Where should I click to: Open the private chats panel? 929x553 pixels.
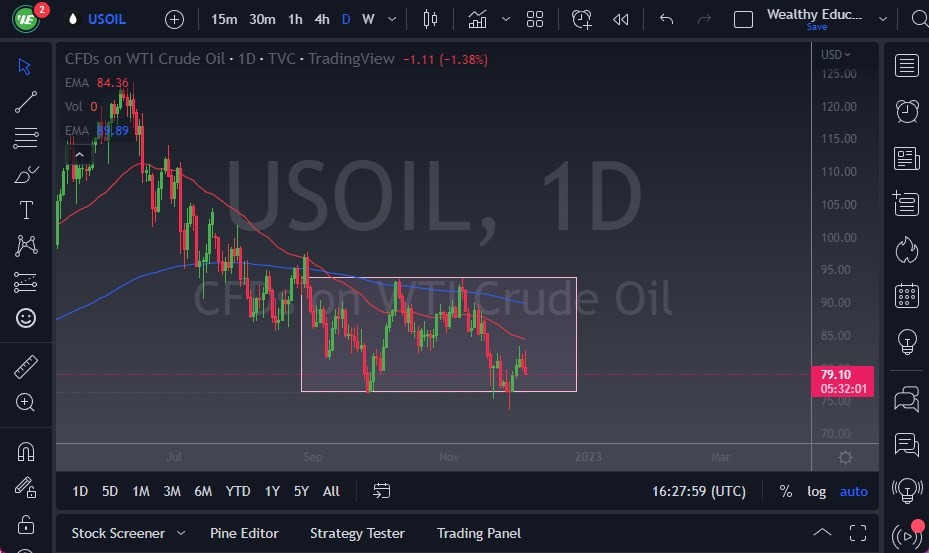point(906,444)
